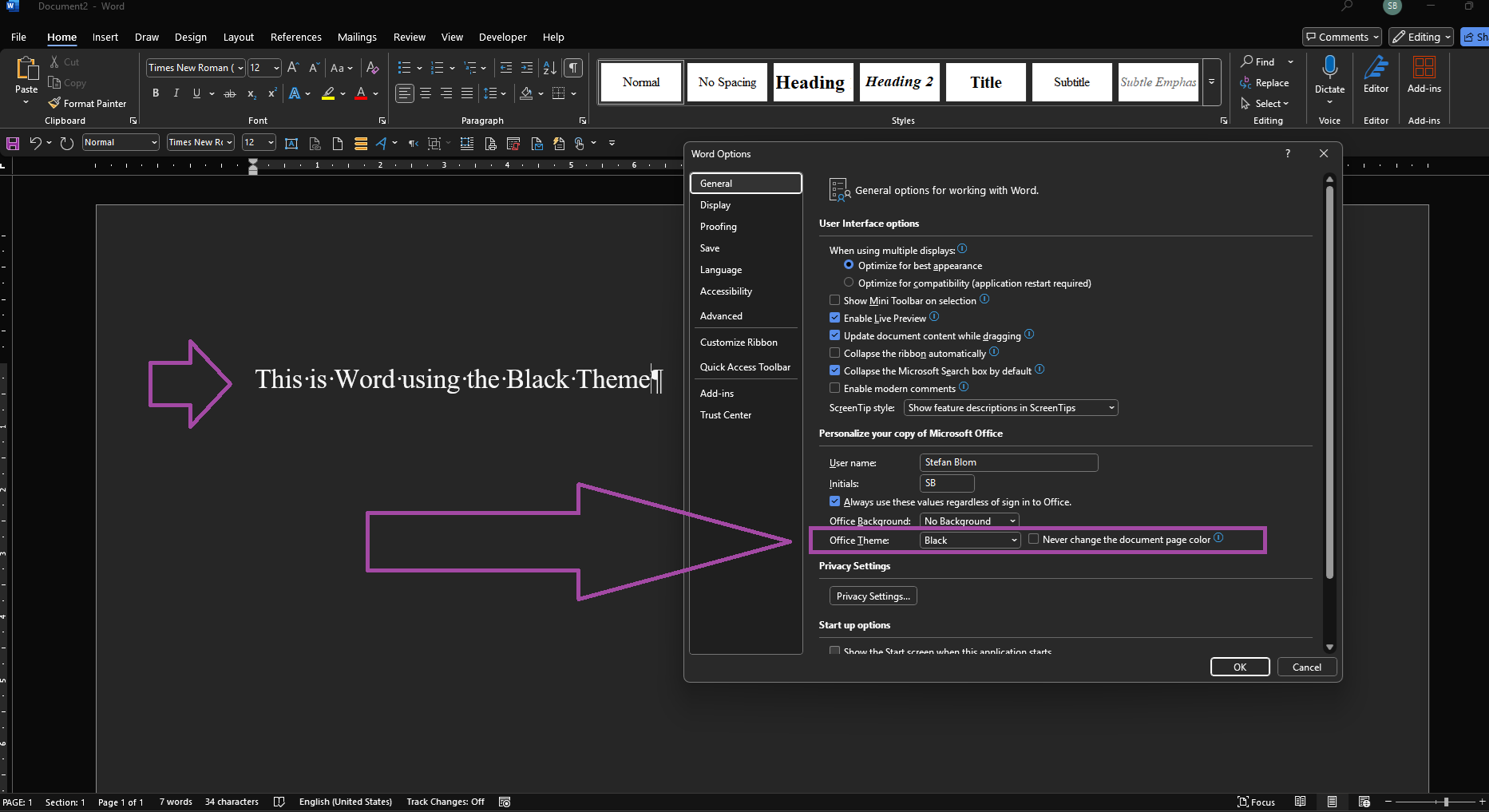This screenshot has height=812, width=1489.
Task: Open the Layout ribbon tab
Action: [x=238, y=37]
